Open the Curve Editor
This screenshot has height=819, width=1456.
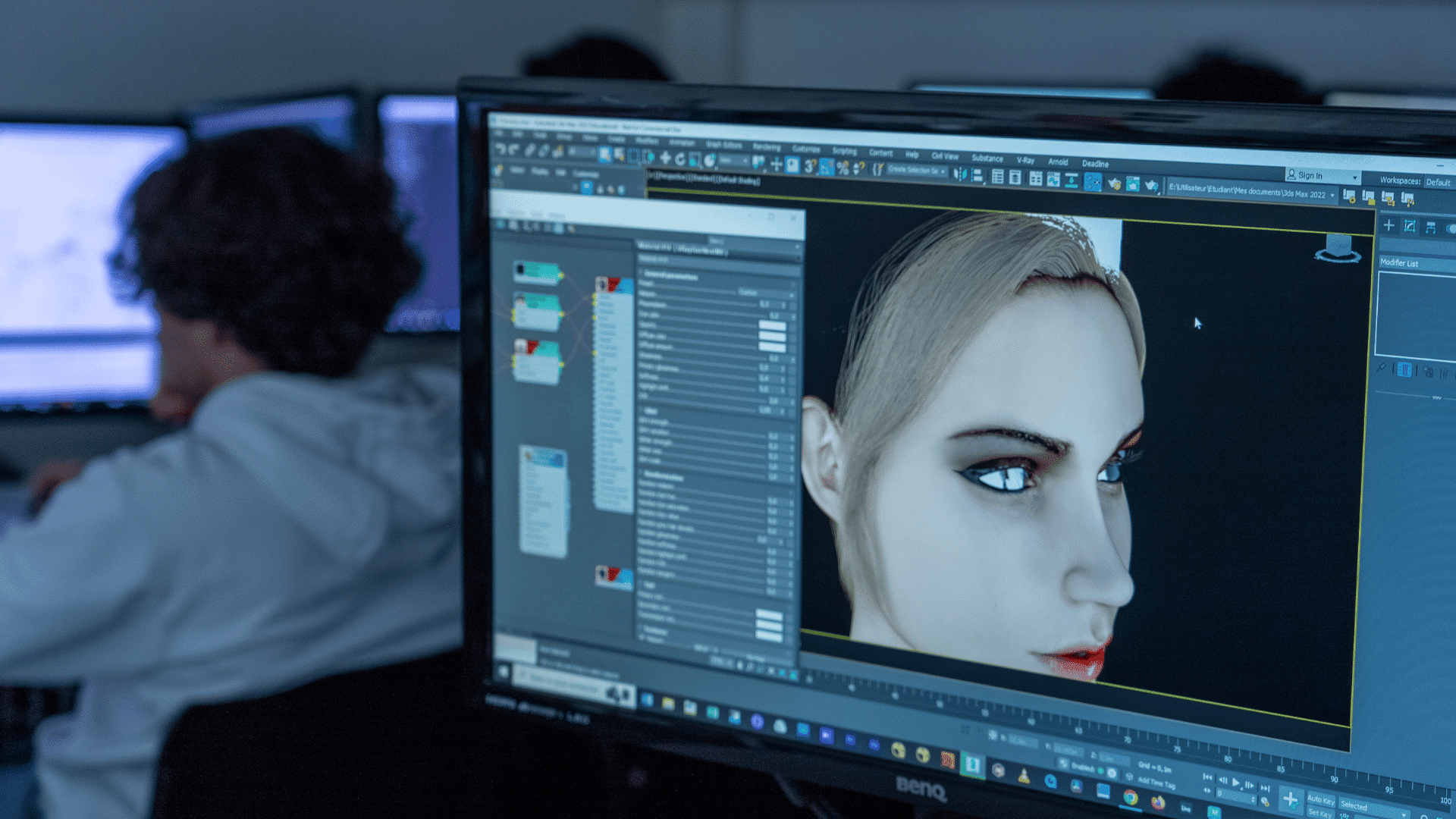tap(1053, 180)
